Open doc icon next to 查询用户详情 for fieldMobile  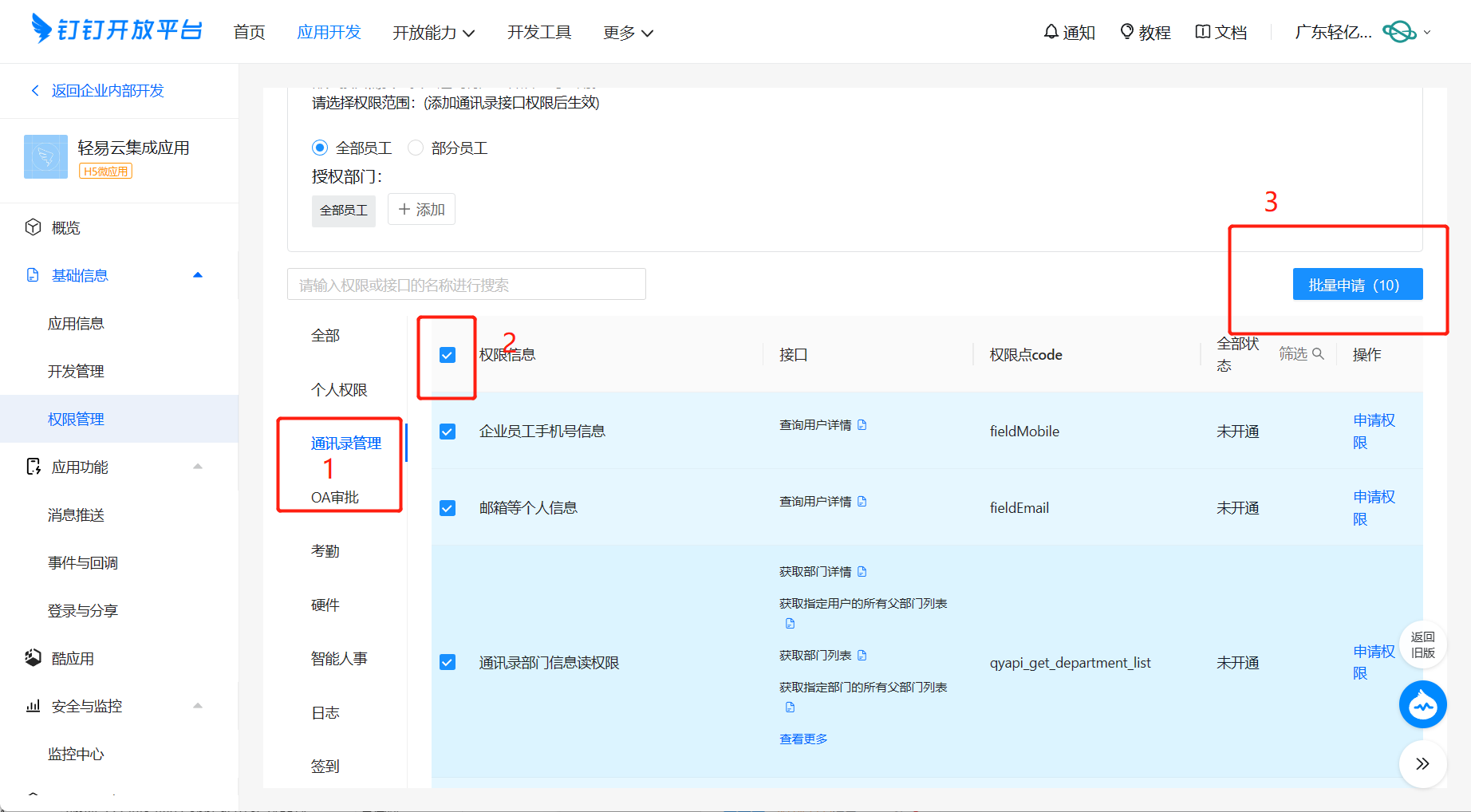[862, 425]
